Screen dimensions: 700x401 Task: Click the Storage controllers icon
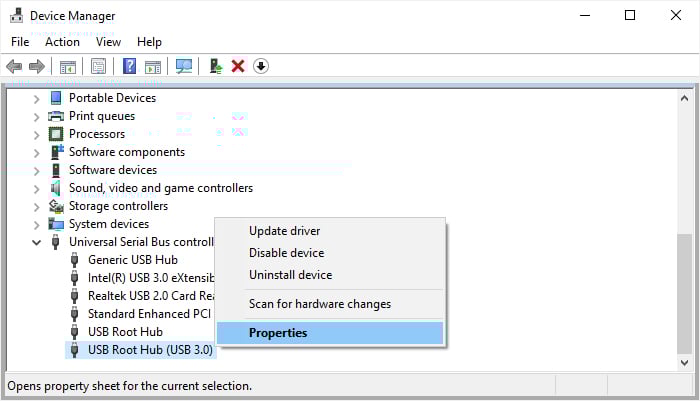[56, 206]
